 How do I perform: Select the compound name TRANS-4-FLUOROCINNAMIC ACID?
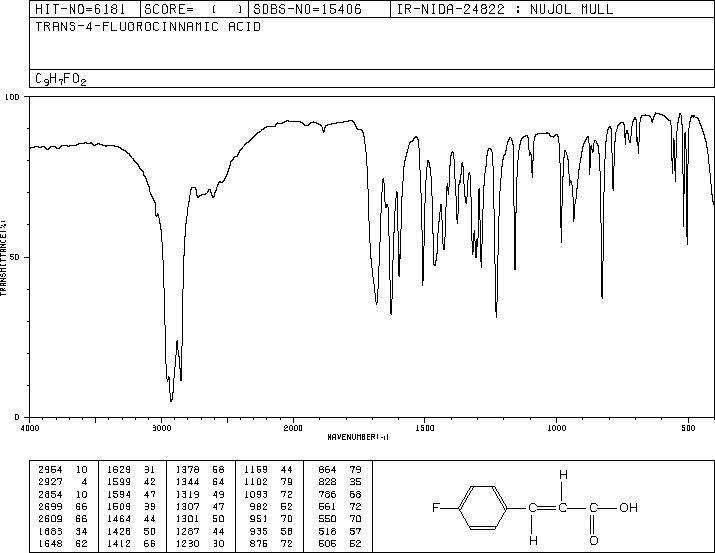click(x=148, y=26)
